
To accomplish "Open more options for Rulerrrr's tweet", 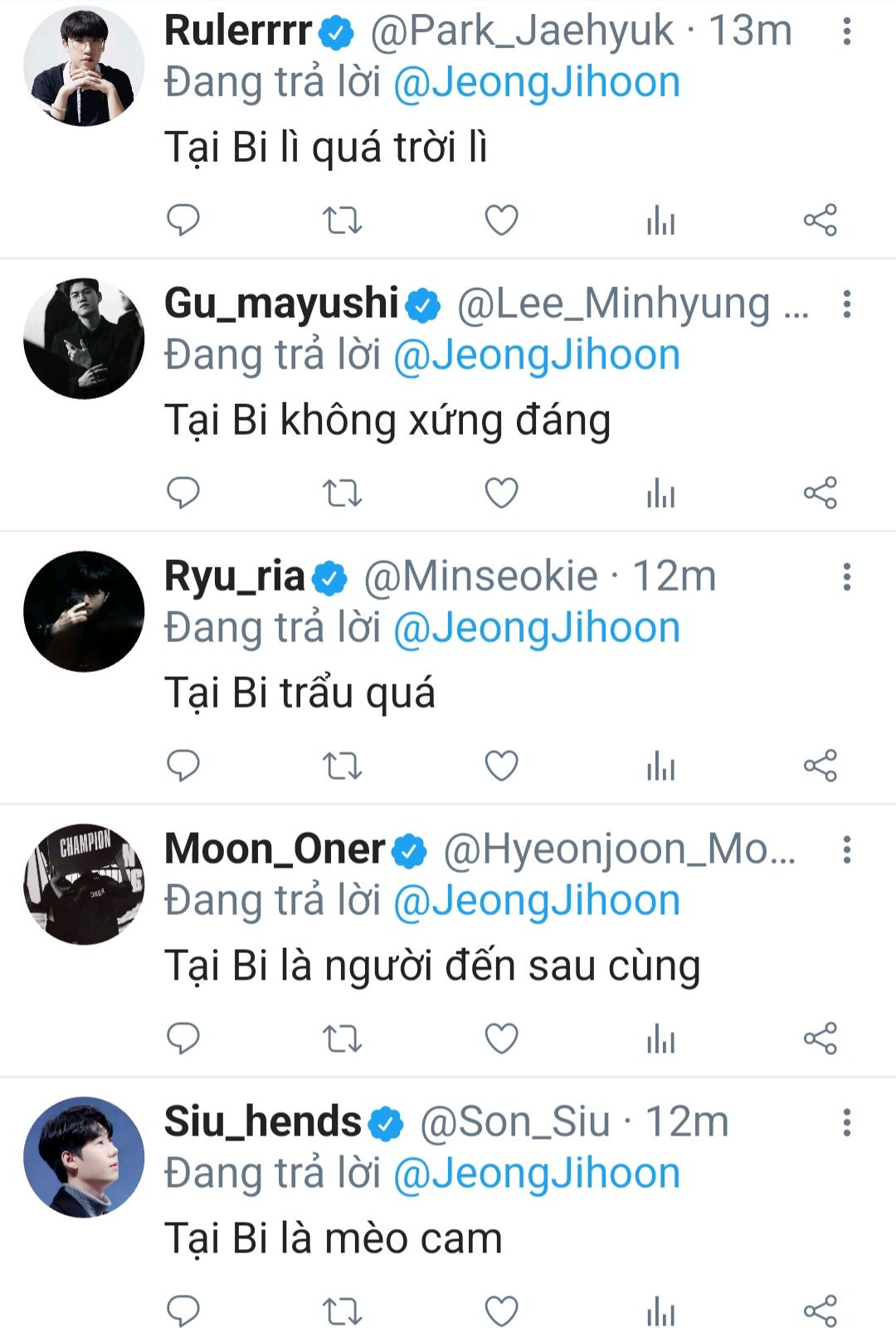I will click(x=846, y=32).
